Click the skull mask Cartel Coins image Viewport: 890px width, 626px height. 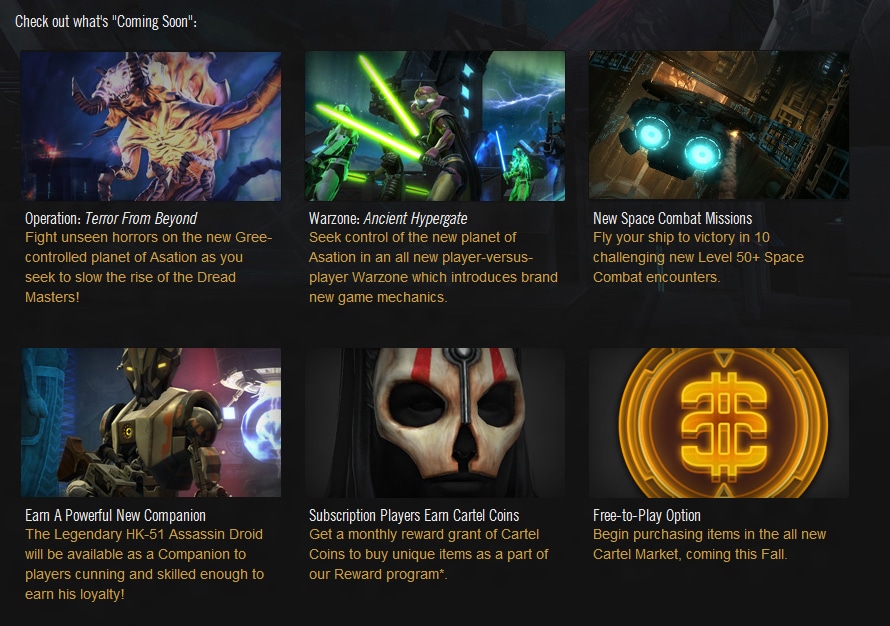pyautogui.click(x=435, y=422)
